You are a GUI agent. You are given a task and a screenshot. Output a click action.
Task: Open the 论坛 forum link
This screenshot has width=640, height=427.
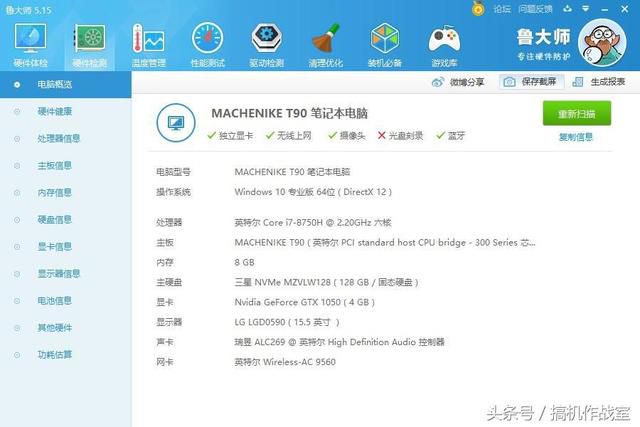tap(502, 9)
